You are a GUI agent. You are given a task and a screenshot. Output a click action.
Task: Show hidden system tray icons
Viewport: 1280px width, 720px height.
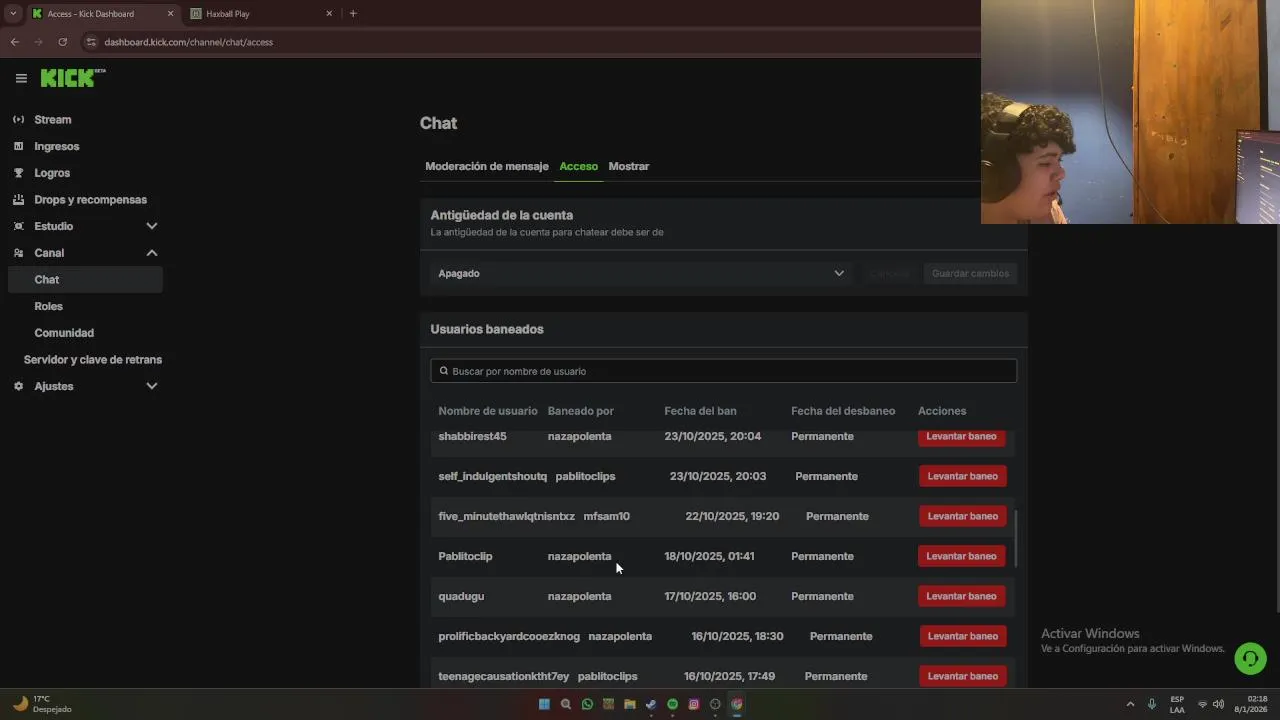[1131, 704]
